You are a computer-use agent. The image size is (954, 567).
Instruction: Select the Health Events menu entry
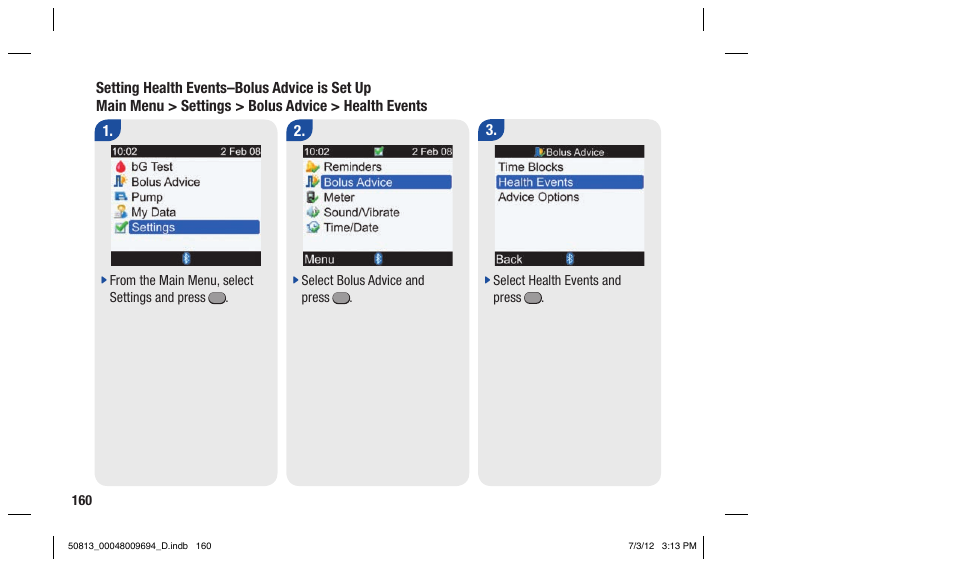(x=569, y=182)
